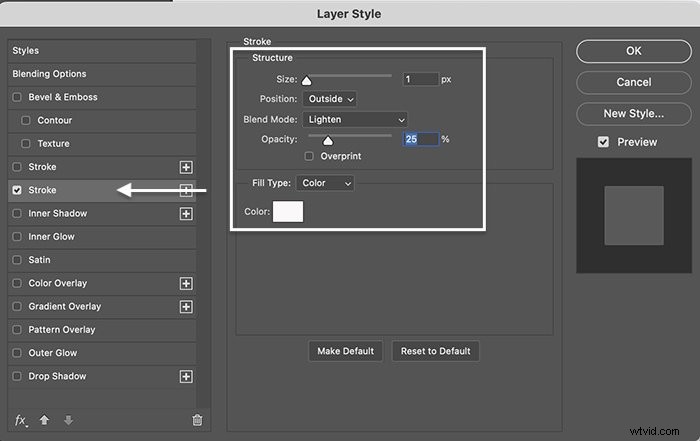Image resolution: width=700 pixels, height=441 pixels.
Task: Enable the Outer Glow checkbox
Action: pyautogui.click(x=17, y=353)
